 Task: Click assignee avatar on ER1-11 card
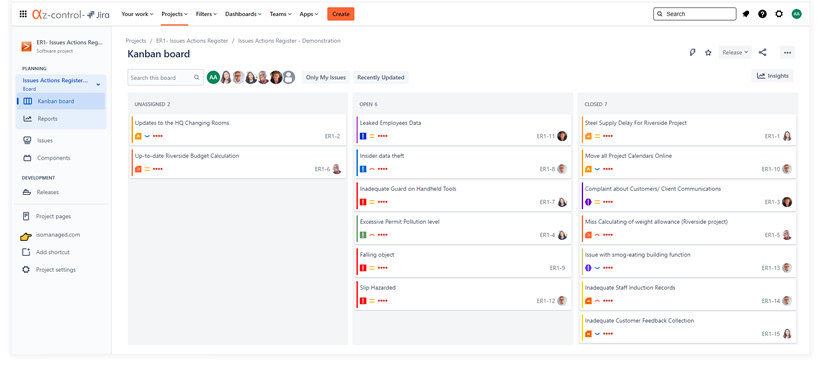[562, 136]
